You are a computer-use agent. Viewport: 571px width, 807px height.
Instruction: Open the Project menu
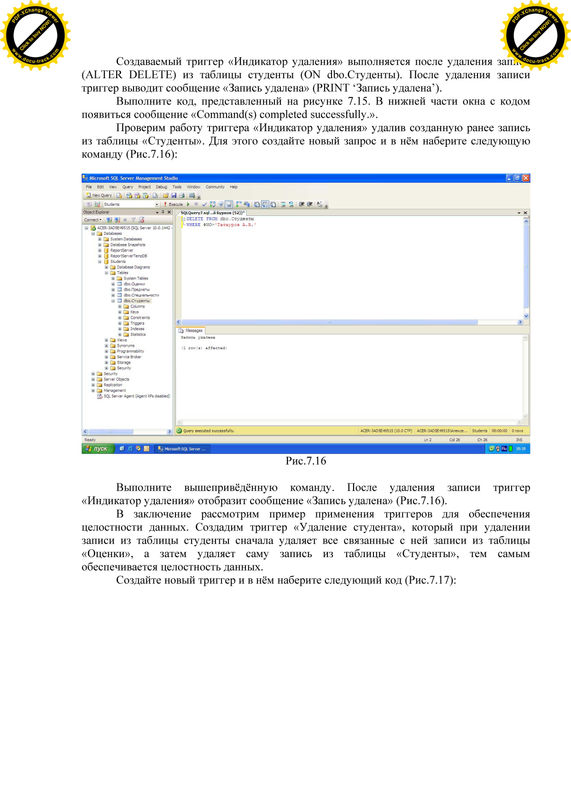tap(145, 187)
